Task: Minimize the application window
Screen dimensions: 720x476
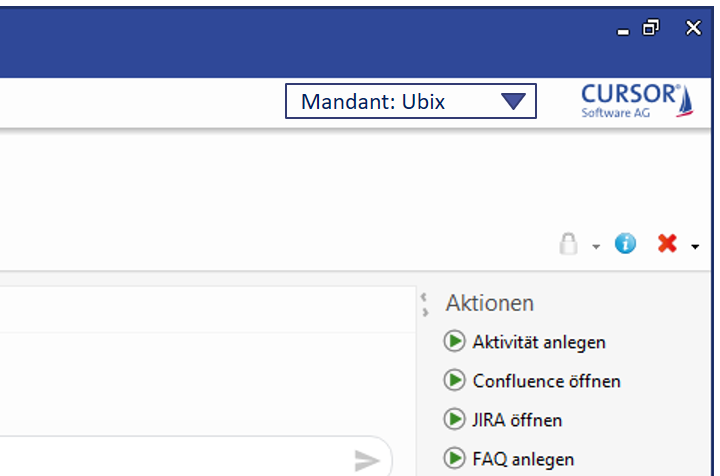Action: (623, 30)
